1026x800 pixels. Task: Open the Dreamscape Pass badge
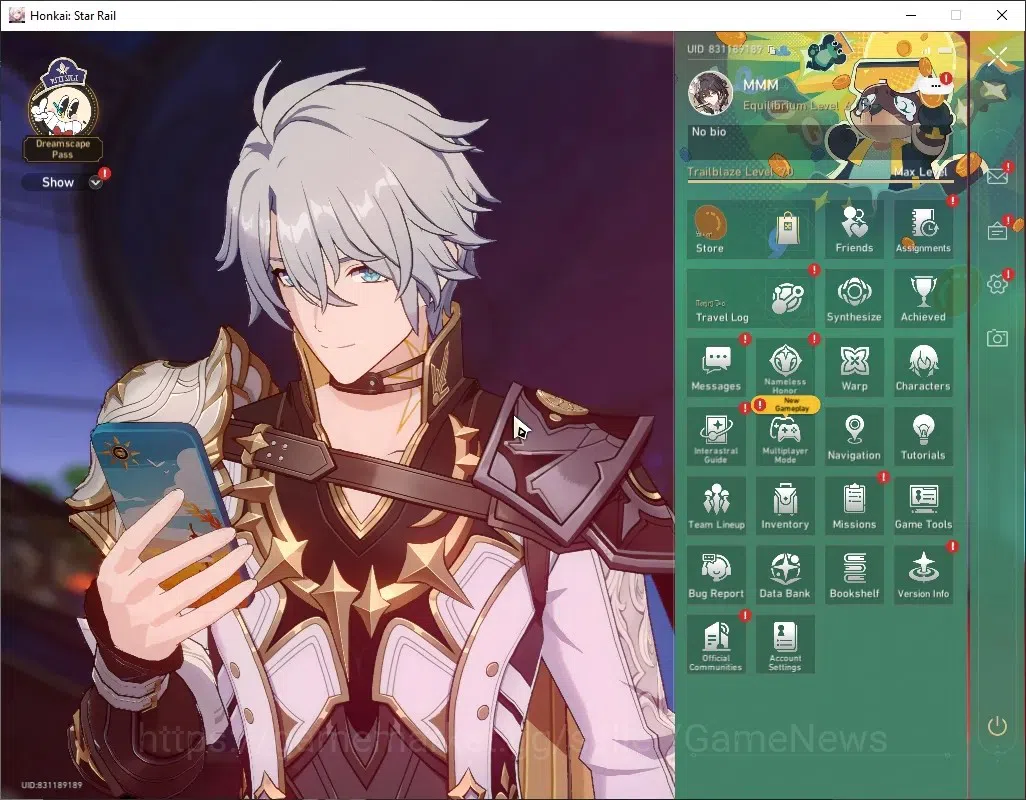63,110
